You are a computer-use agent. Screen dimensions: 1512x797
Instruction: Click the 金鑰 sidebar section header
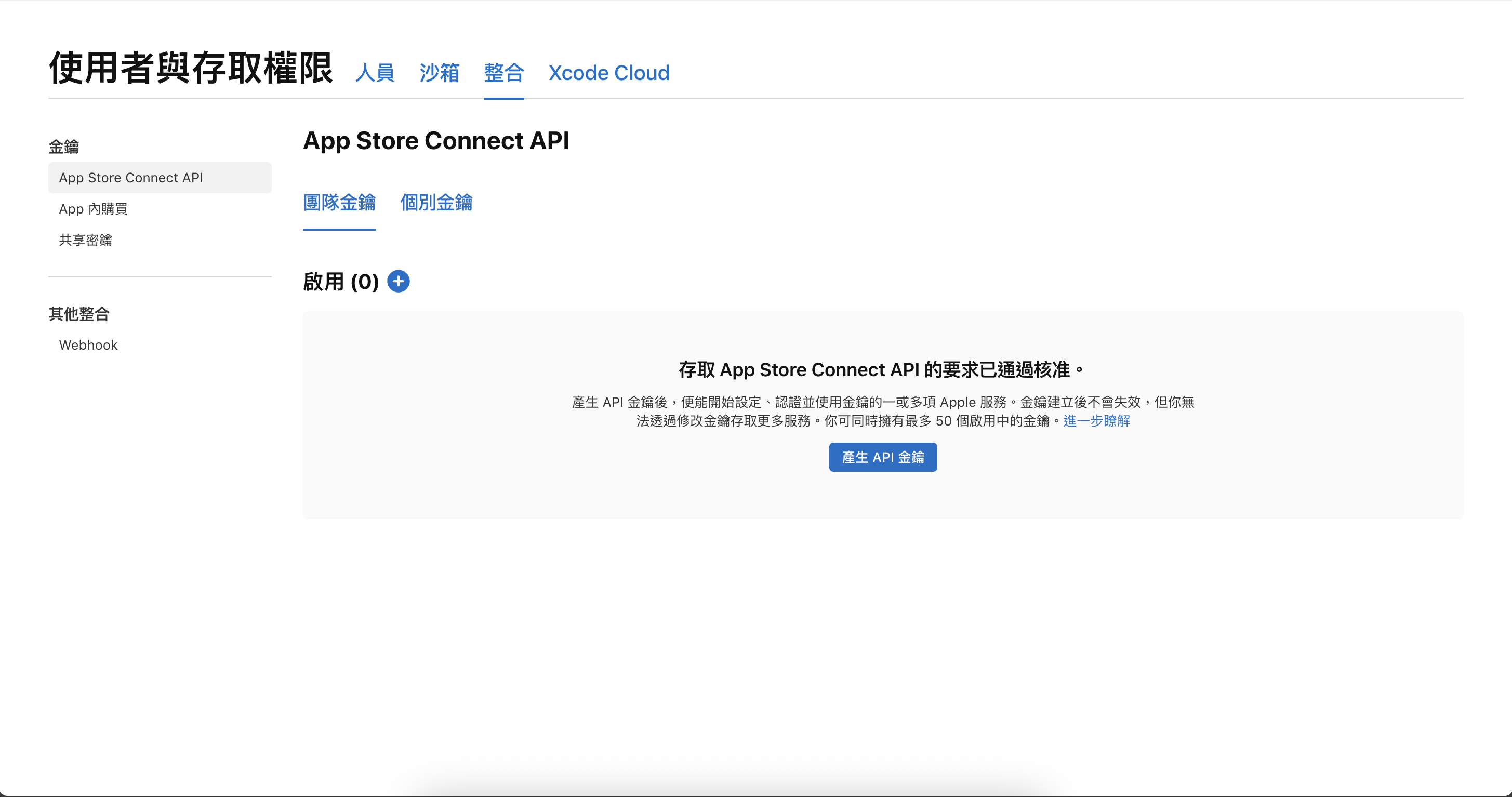[x=63, y=147]
